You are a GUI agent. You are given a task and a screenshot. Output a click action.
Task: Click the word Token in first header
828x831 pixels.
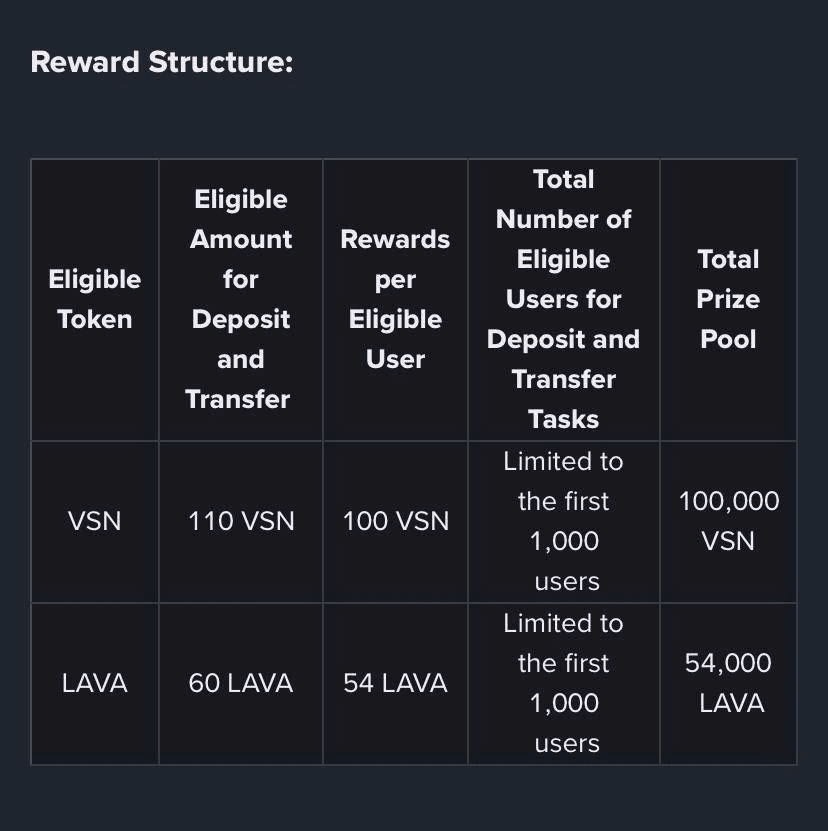coord(94,319)
